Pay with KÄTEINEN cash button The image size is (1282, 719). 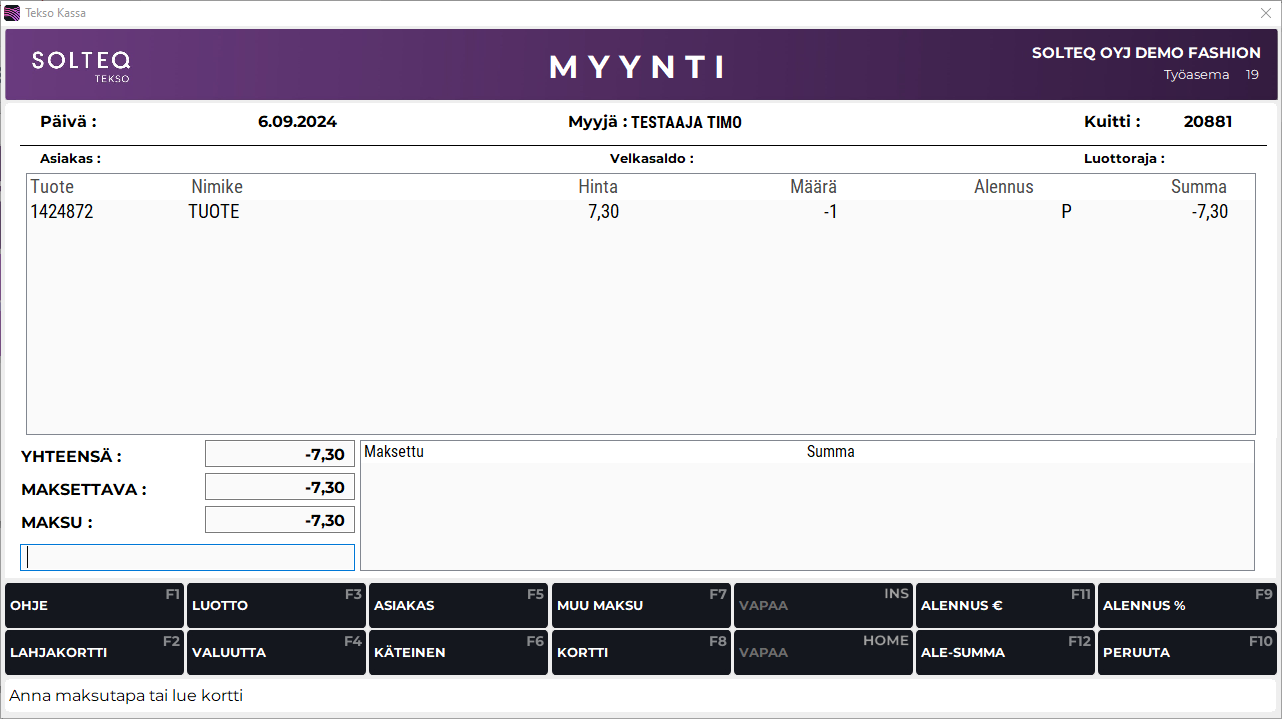(x=458, y=653)
